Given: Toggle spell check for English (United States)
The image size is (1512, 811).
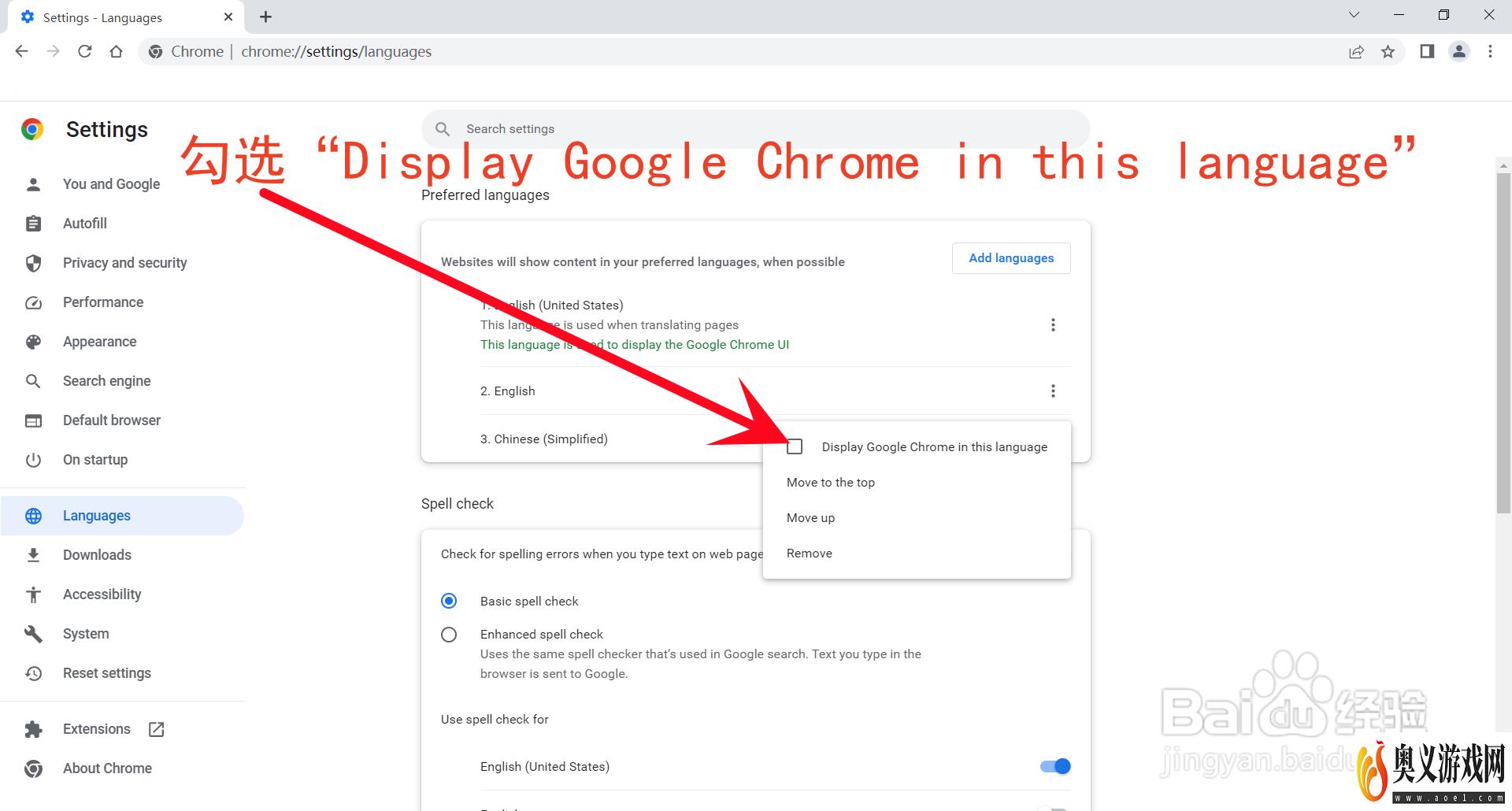Looking at the screenshot, I should point(1055,766).
